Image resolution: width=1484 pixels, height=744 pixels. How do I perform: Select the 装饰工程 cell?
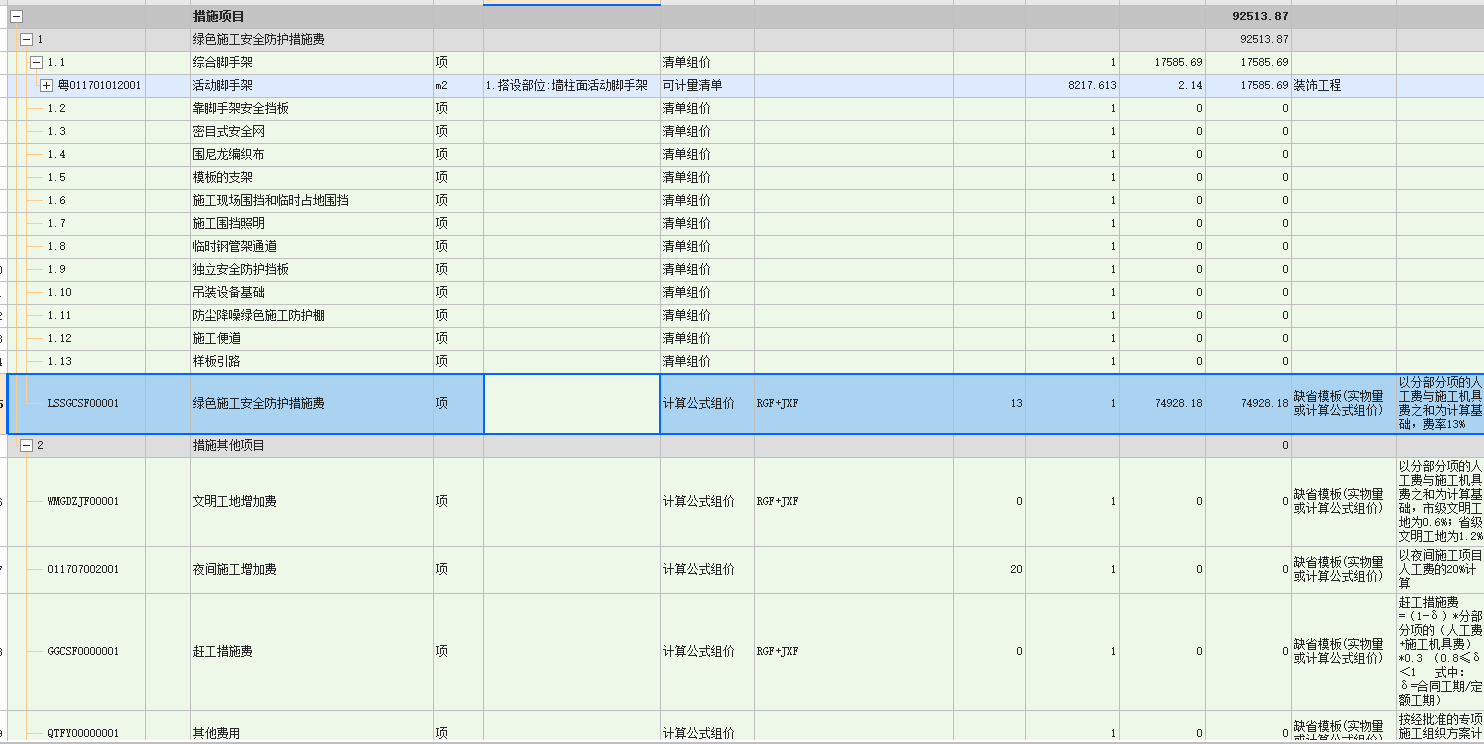click(1318, 86)
